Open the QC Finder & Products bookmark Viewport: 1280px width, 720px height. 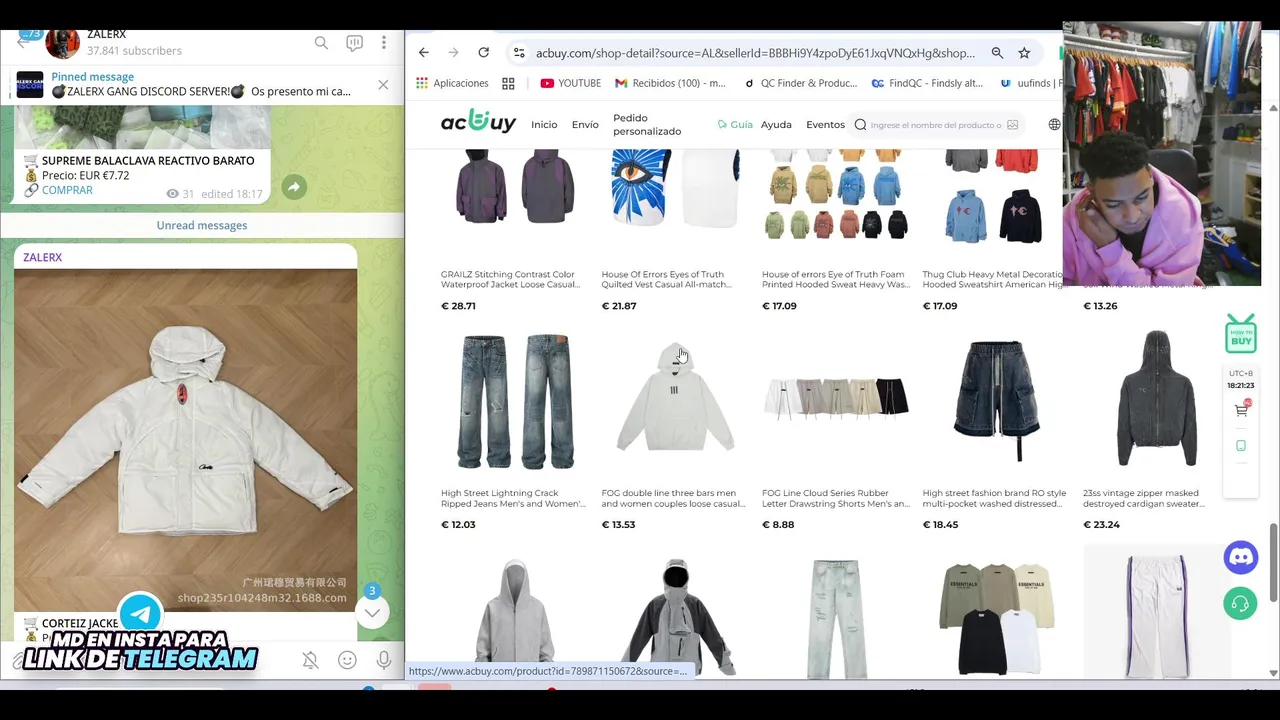(x=801, y=83)
